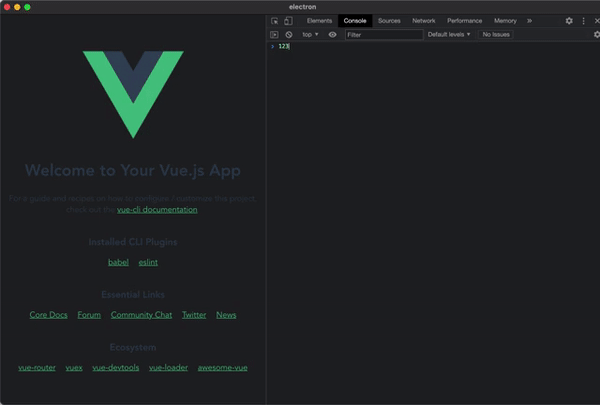The height and width of the screenshot is (405, 600).
Task: Switch to the Sources tab
Action: 389,21
